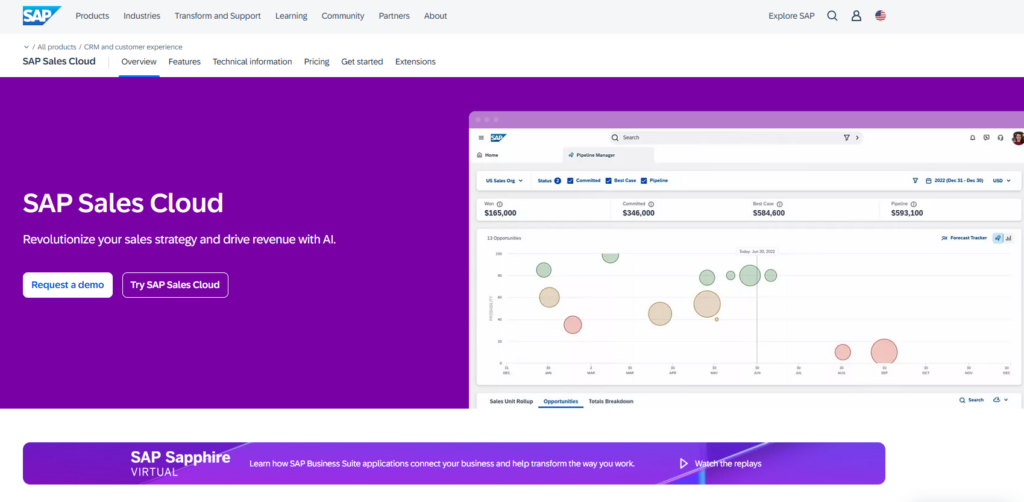
Task: Open the Community menu
Action: [343, 16]
